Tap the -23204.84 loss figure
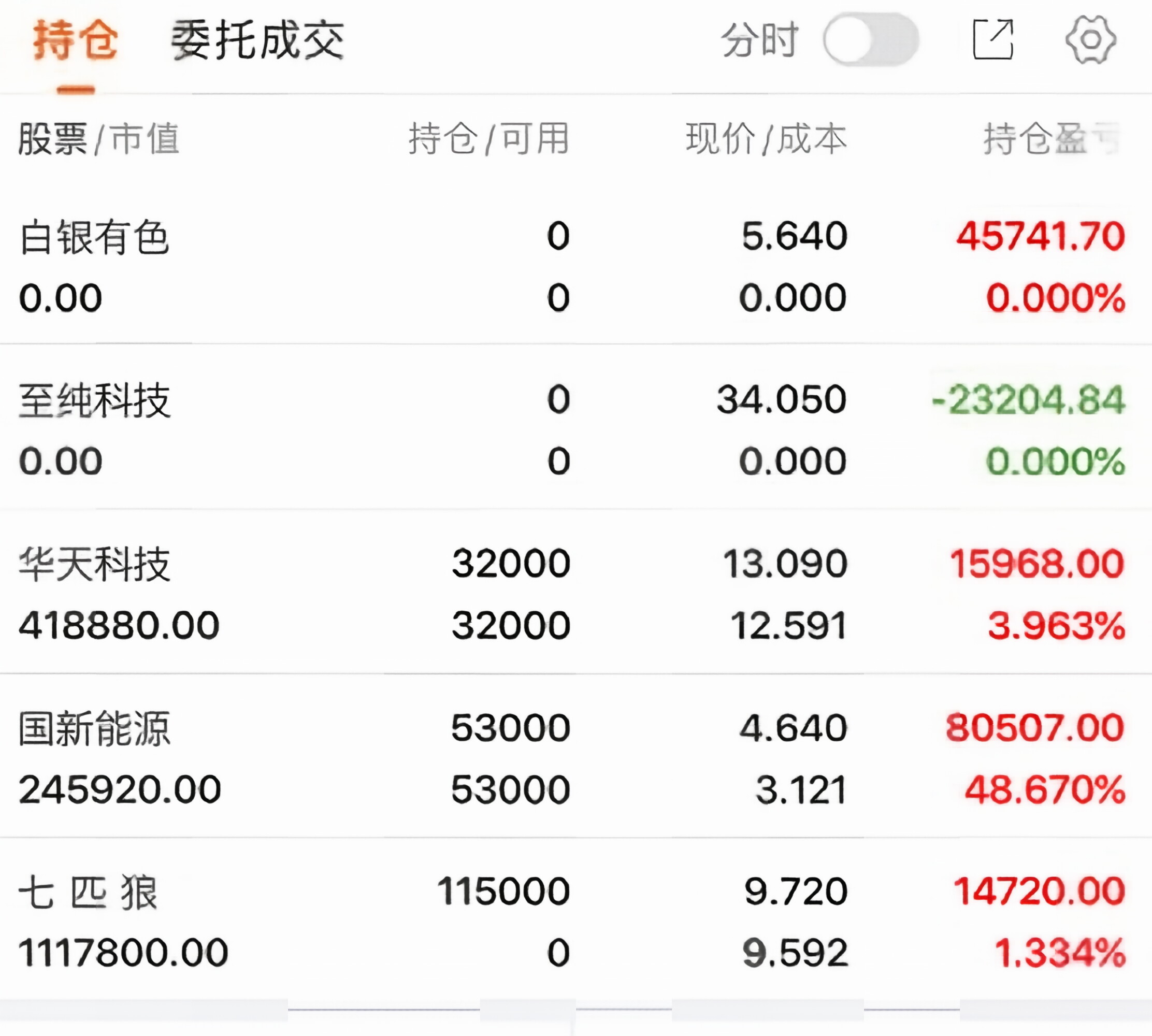 tap(1028, 399)
